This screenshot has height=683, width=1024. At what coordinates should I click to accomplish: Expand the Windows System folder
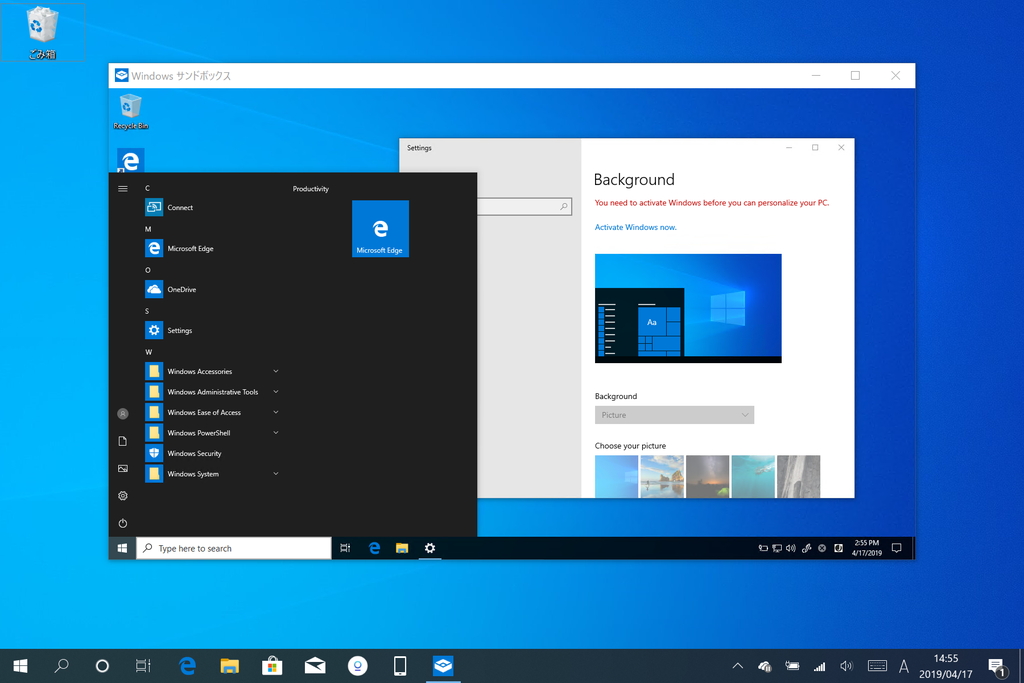tap(212, 474)
